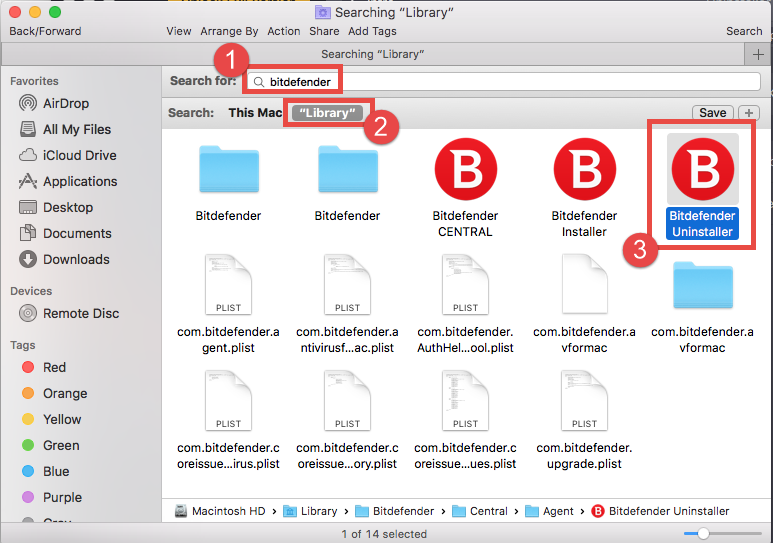Open AirDrop in the sidebar
This screenshot has height=543, width=773.
pos(54,104)
